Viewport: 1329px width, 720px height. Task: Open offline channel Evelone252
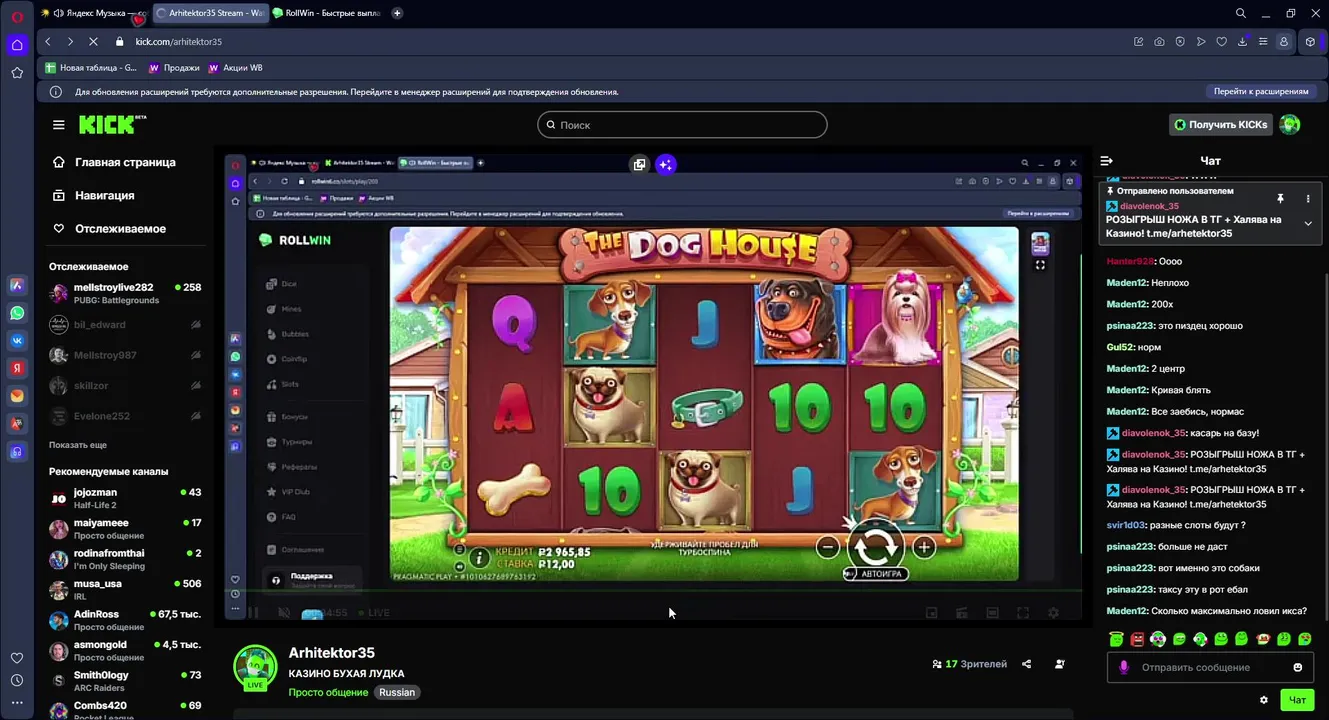[x=127, y=416]
